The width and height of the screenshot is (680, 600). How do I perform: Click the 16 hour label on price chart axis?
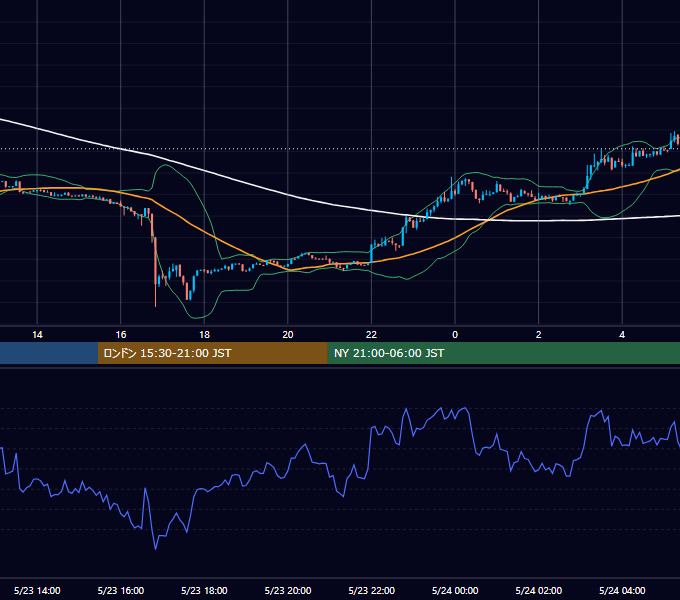121,335
